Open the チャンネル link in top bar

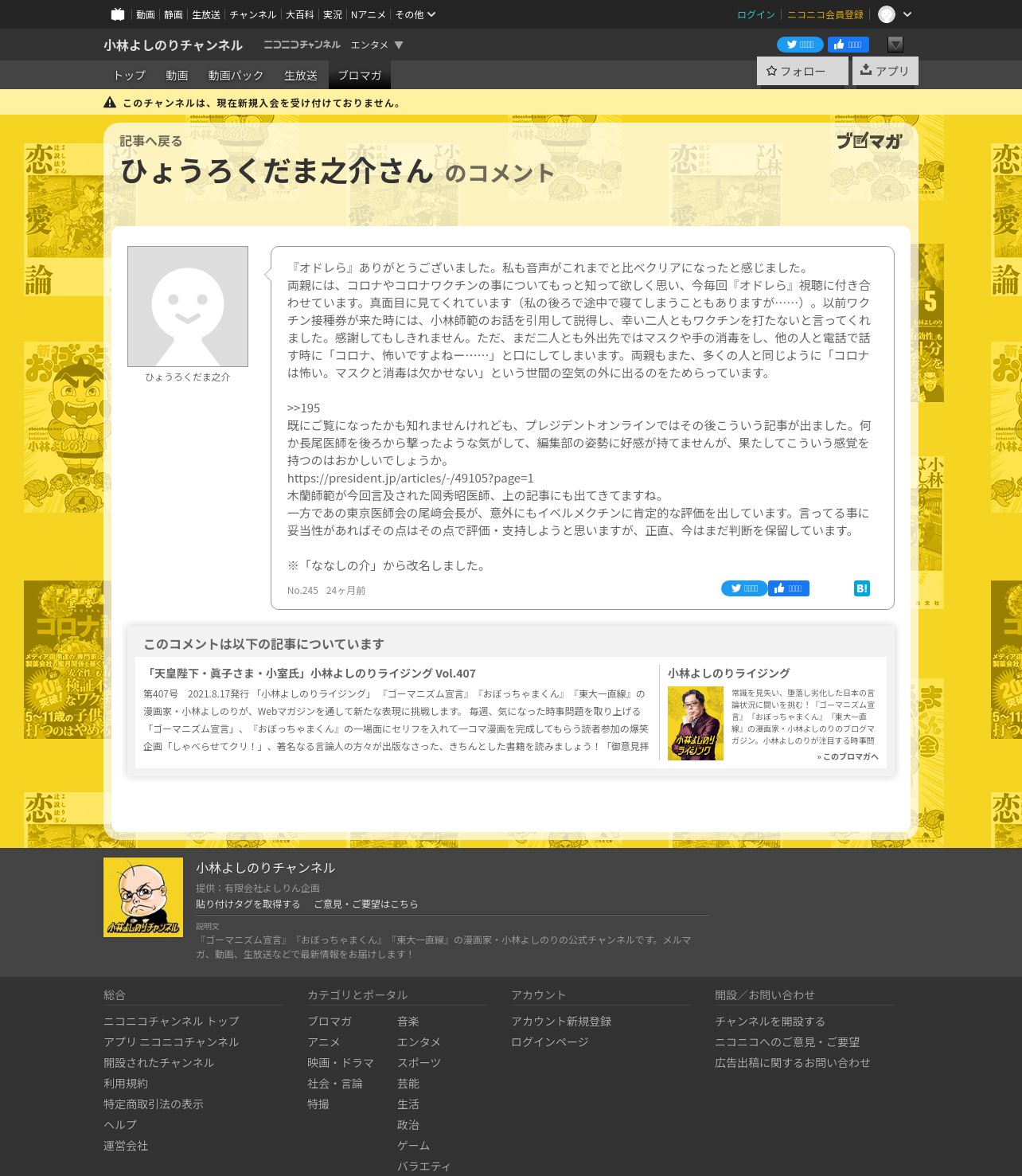pos(253,14)
